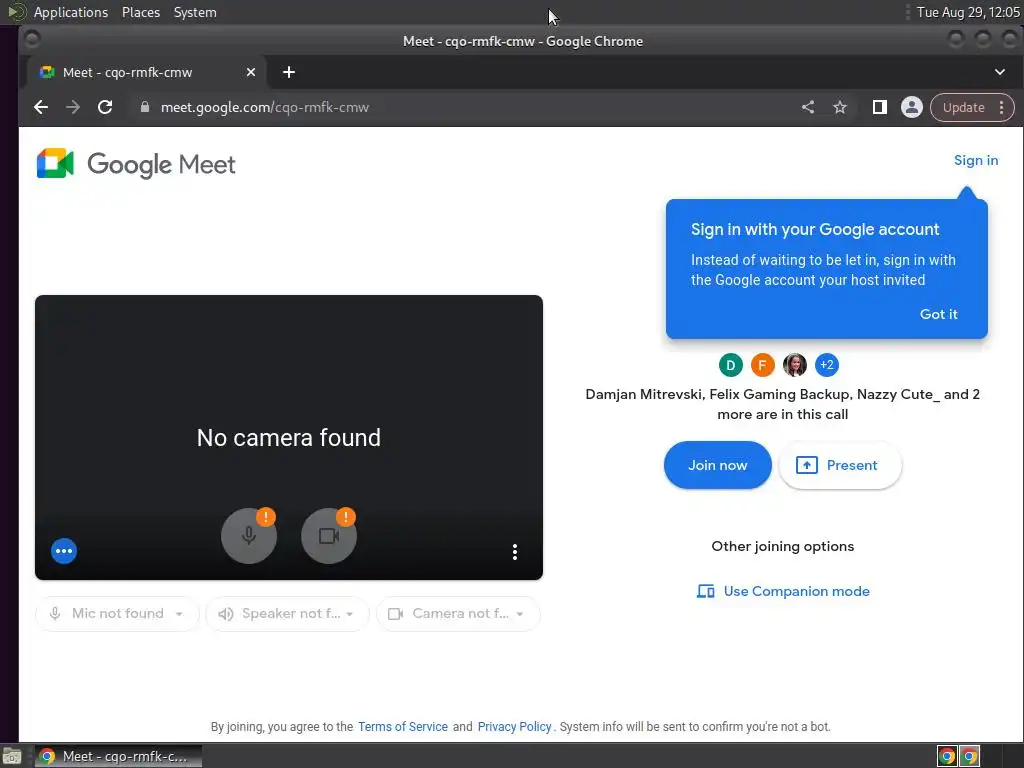1024x768 pixels.
Task: Dismiss tooltip with Got it
Action: coord(938,314)
